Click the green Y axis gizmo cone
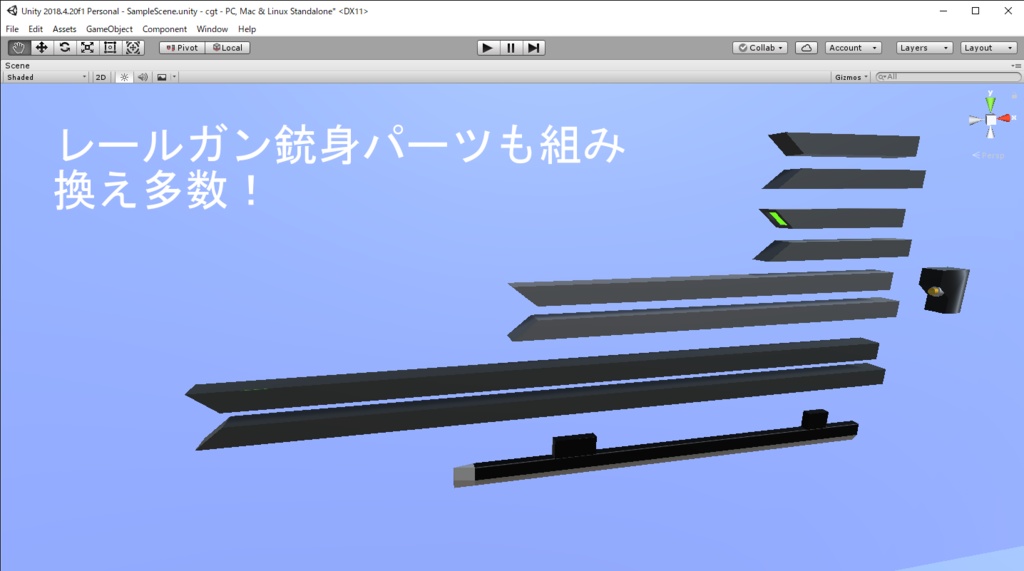Screen dimensions: 1024x571 [991, 103]
